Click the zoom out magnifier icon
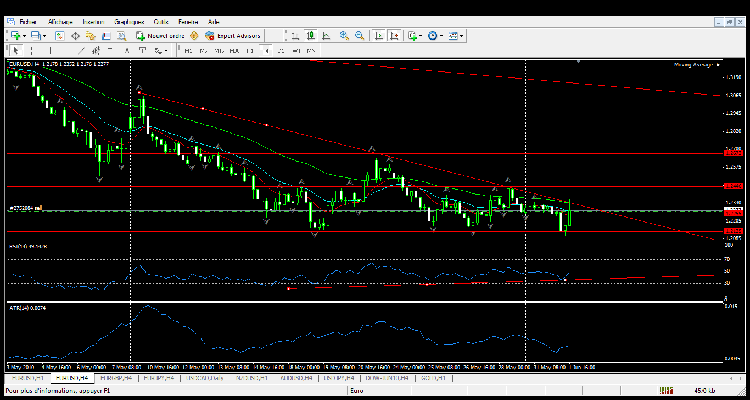This screenshot has width=750, height=400. [357, 36]
